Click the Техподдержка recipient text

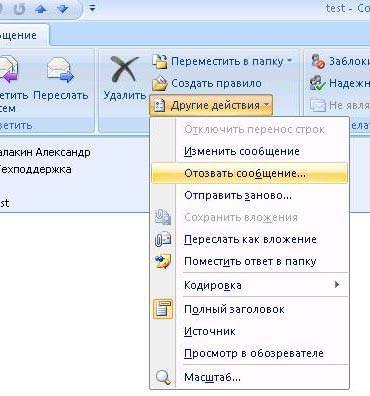pyautogui.click(x=35, y=169)
